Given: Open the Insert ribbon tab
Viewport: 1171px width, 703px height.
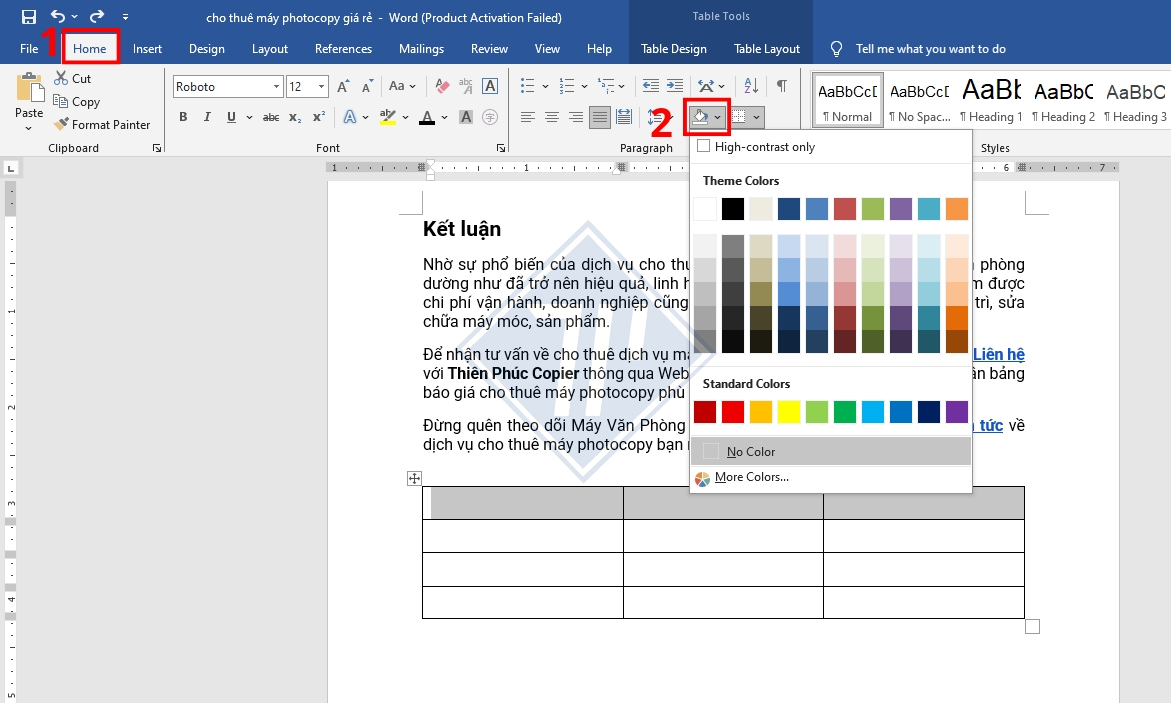Looking at the screenshot, I should [147, 48].
